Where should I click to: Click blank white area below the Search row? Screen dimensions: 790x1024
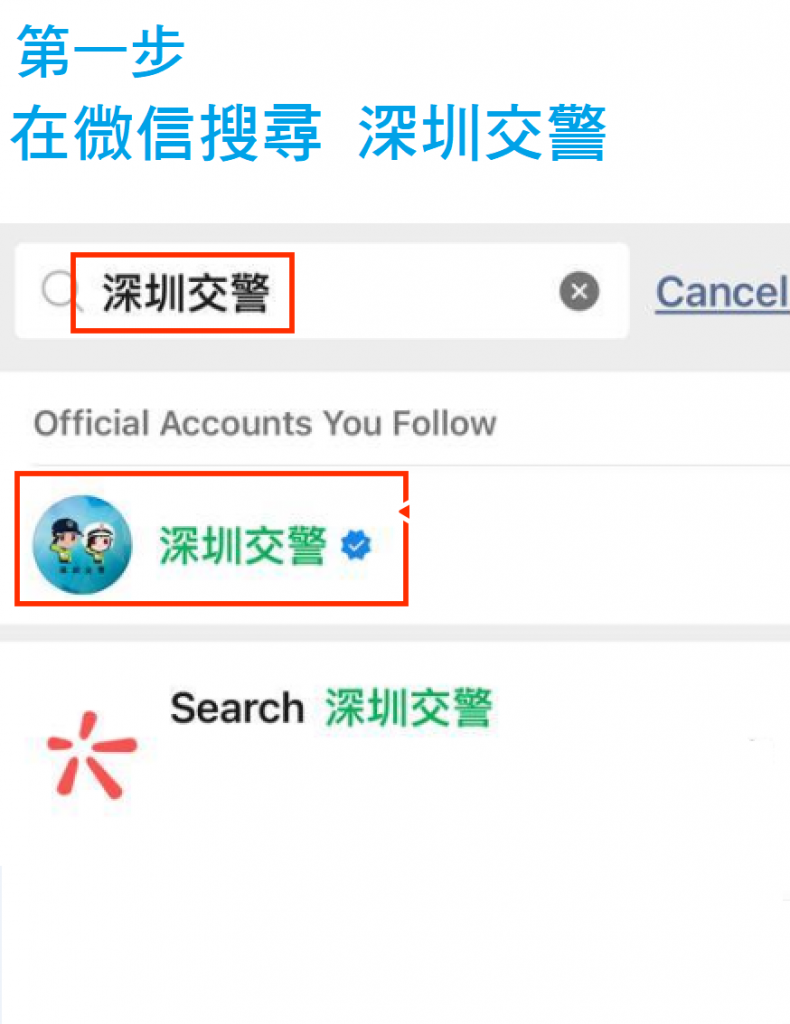click(395, 914)
